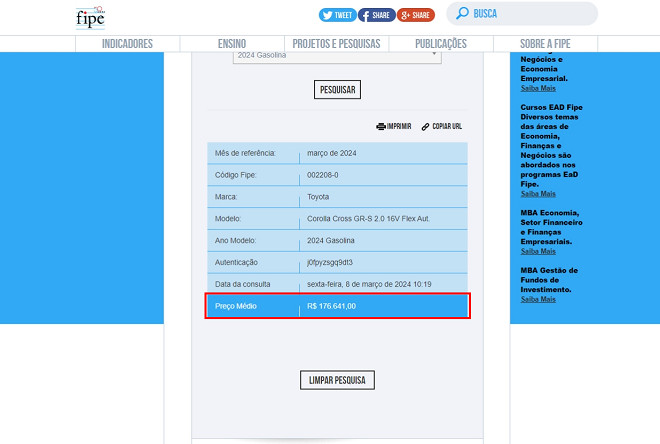Focus the Busca search field

coord(530,14)
